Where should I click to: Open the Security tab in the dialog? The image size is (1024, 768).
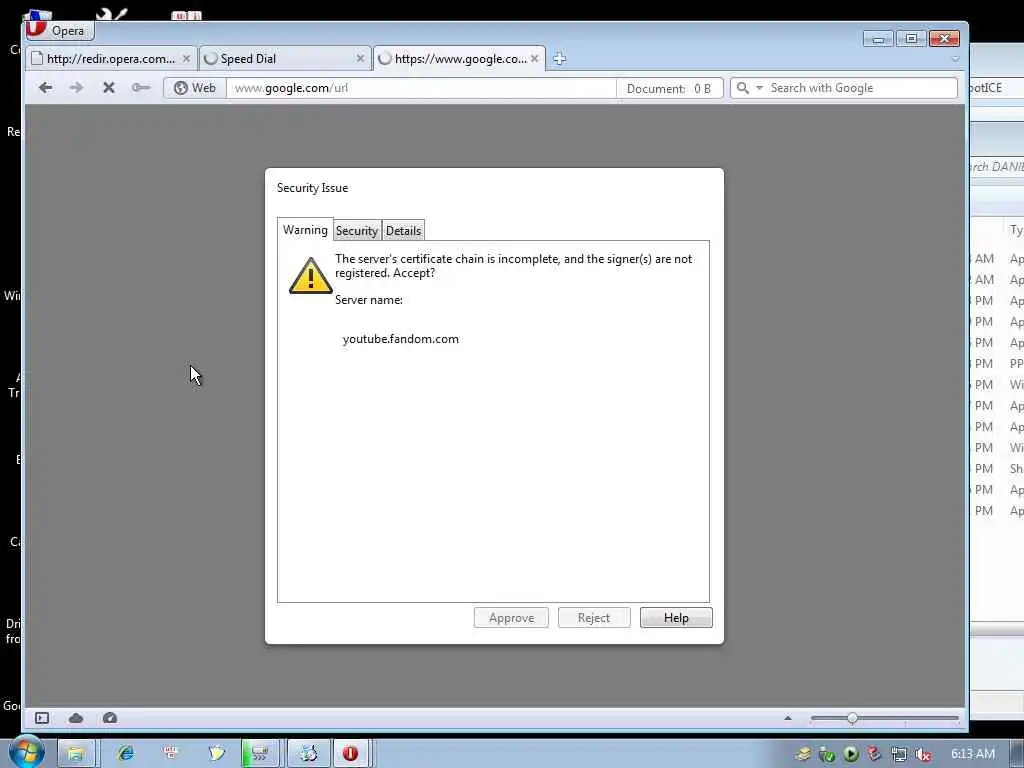tap(357, 231)
